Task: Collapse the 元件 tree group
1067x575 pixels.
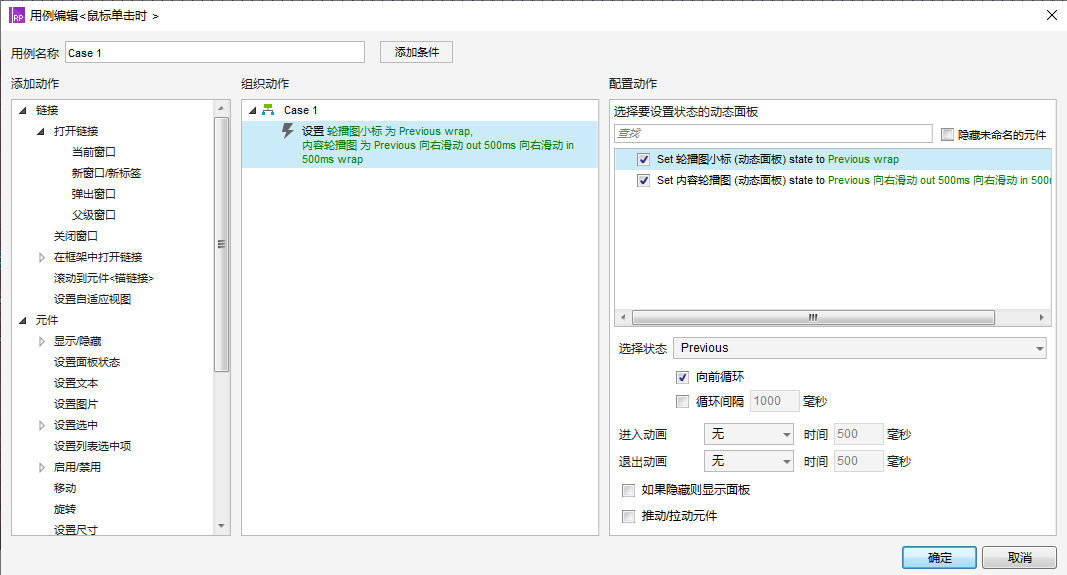Action: tap(22, 320)
